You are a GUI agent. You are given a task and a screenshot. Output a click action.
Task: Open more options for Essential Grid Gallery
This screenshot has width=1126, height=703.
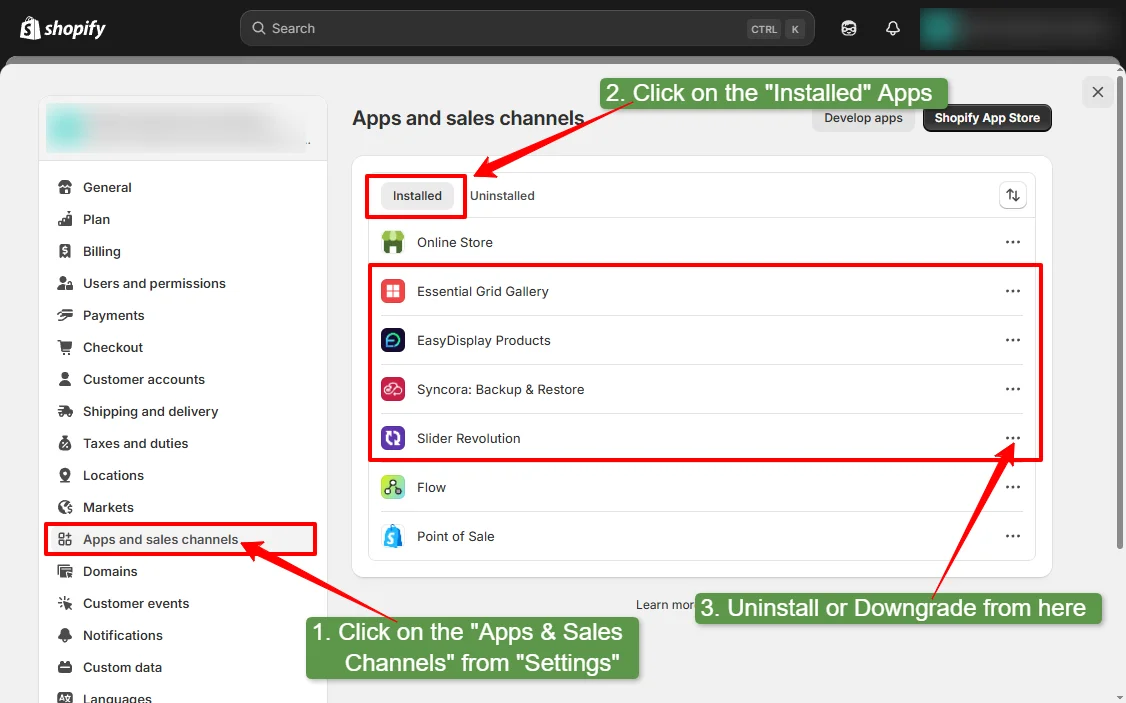pyautogui.click(x=1013, y=291)
